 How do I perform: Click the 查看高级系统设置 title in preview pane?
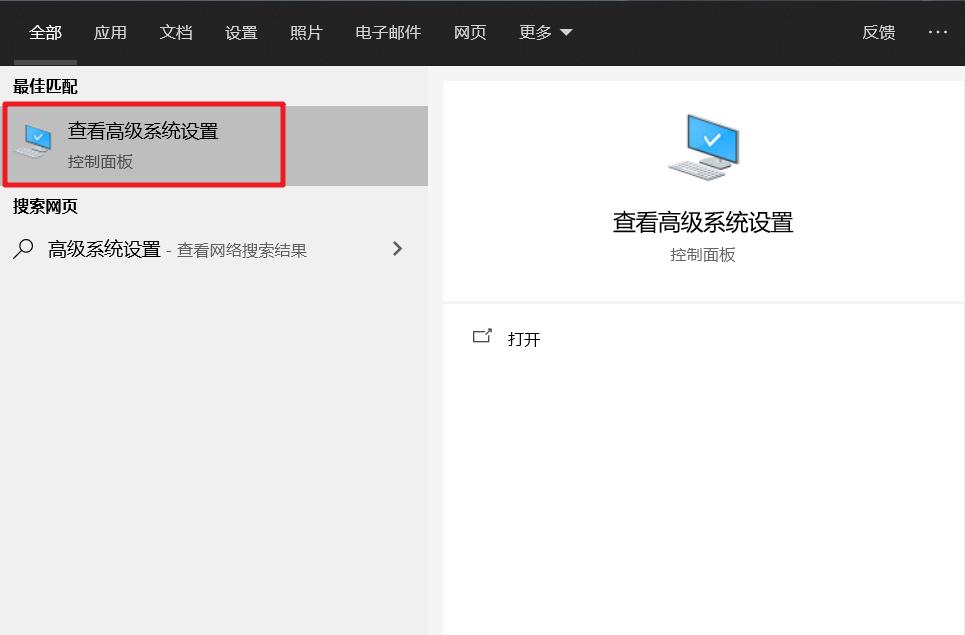tap(703, 223)
